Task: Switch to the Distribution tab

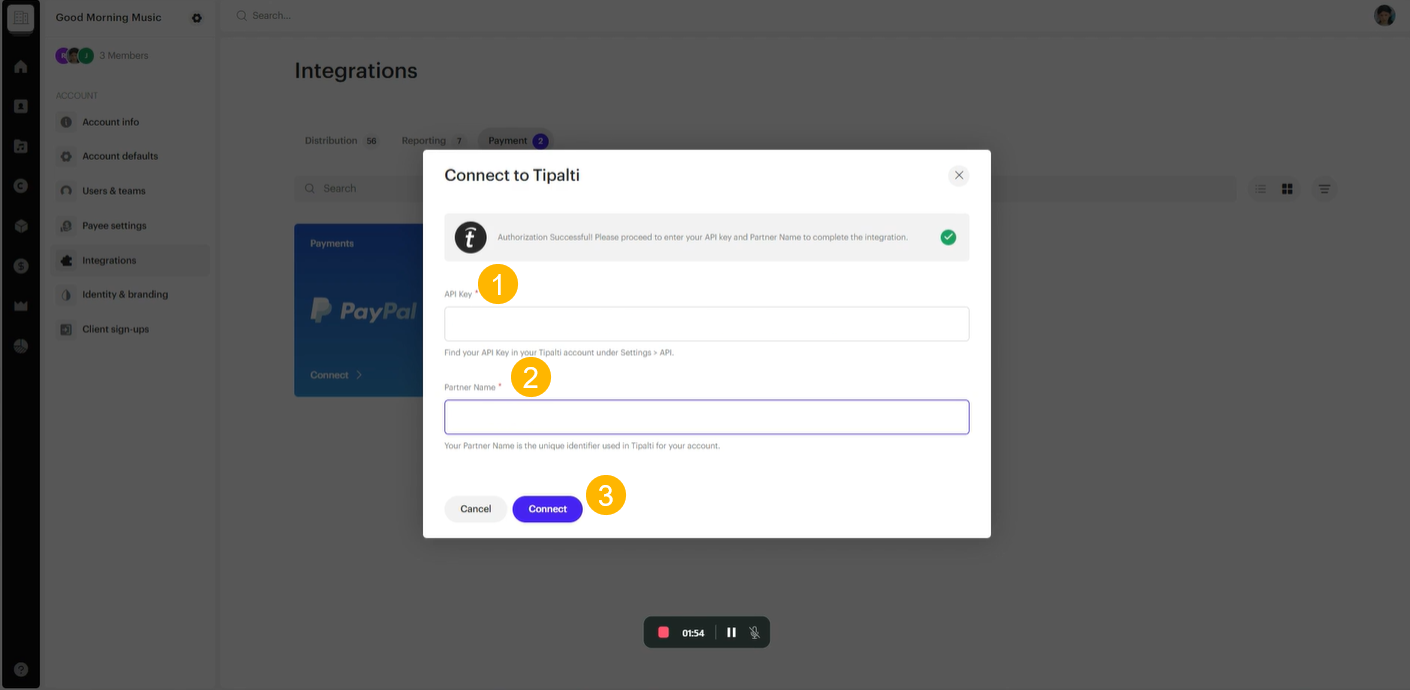Action: (331, 141)
